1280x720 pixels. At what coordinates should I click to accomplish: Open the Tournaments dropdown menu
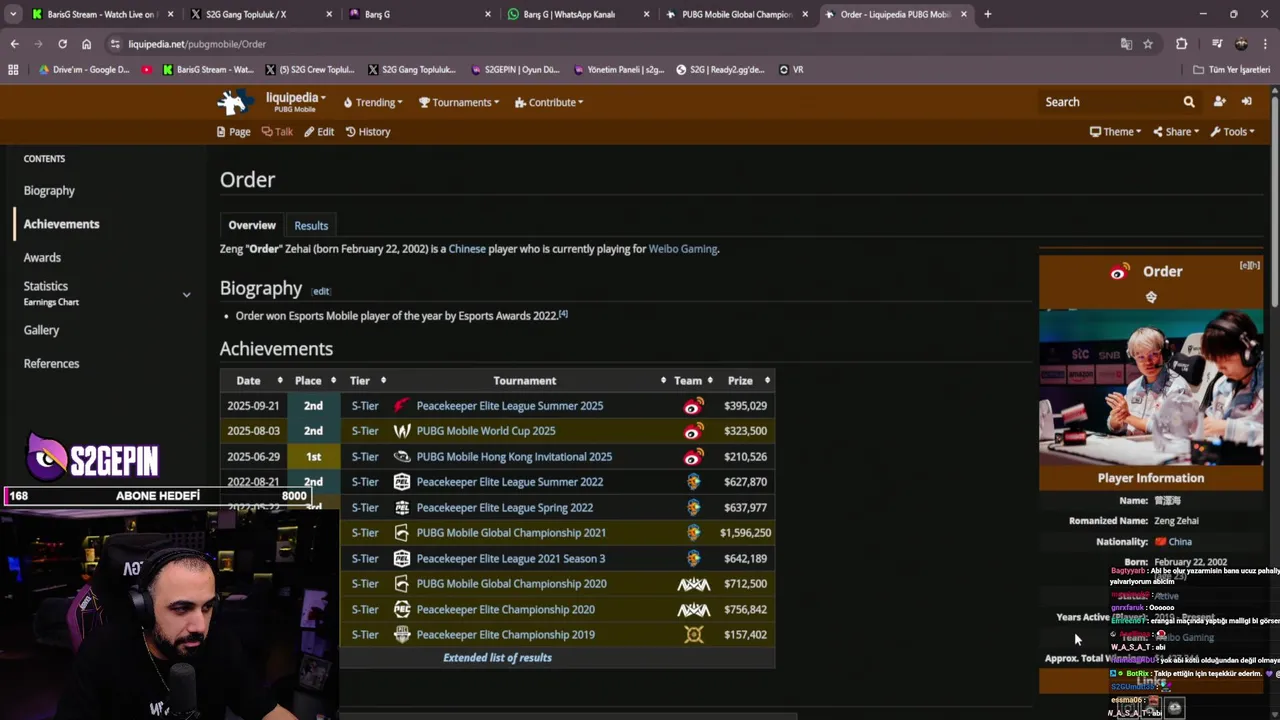point(458,102)
